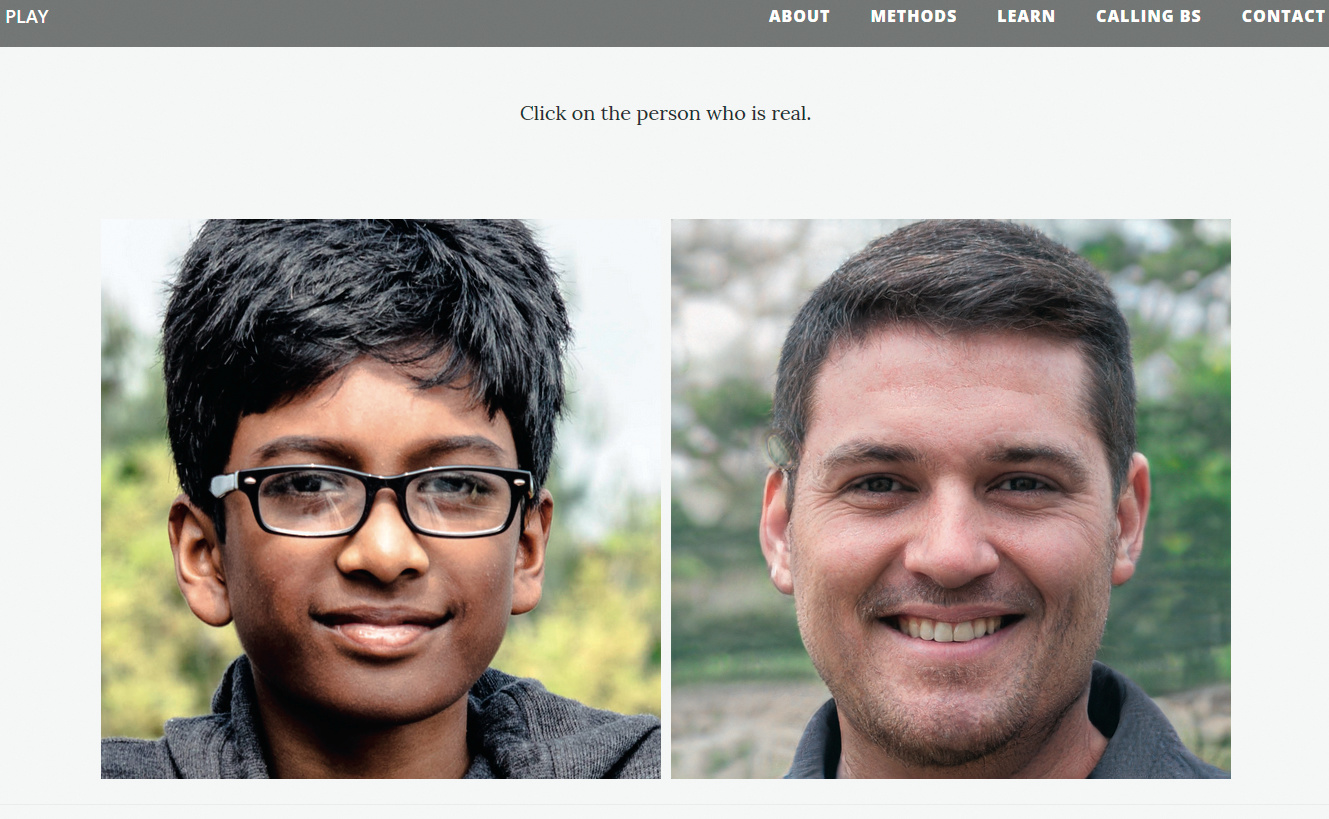Go to the ABOUT page

pos(799,16)
